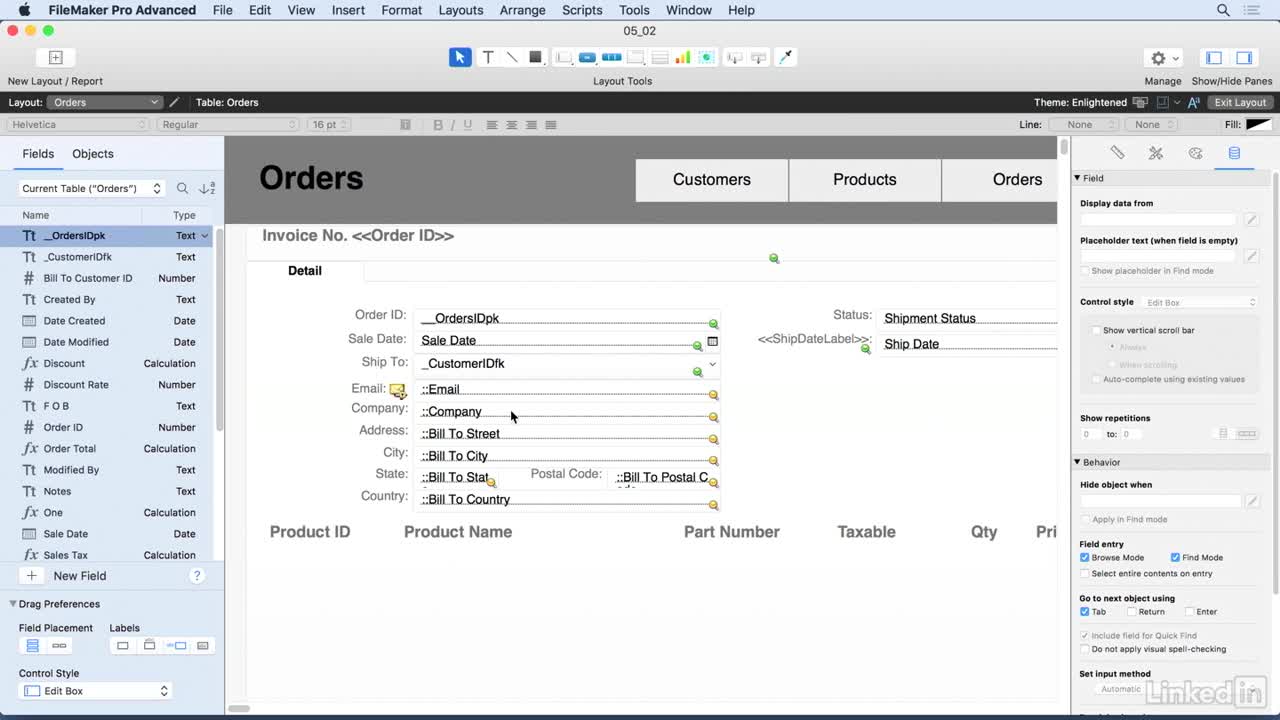The image size is (1280, 720).
Task: Open the Helvetica font dropdown
Action: [x=78, y=125]
